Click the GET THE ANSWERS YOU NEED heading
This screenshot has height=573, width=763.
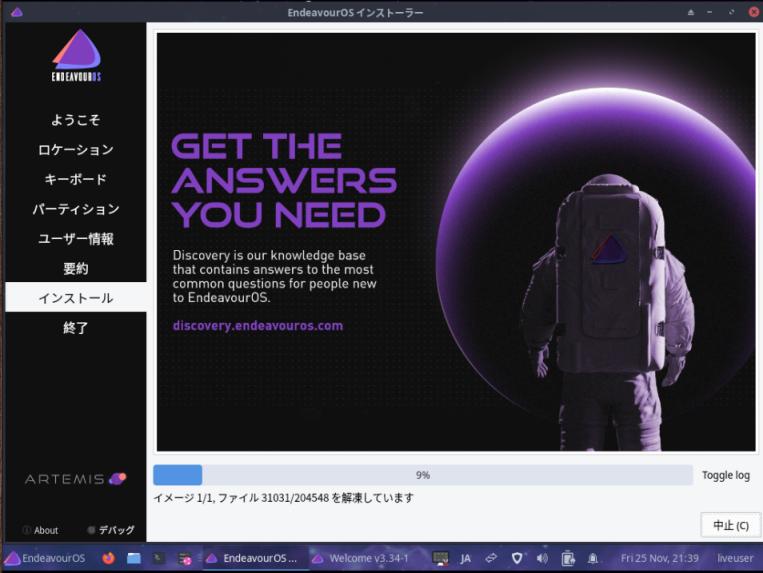pyautogui.click(x=284, y=180)
